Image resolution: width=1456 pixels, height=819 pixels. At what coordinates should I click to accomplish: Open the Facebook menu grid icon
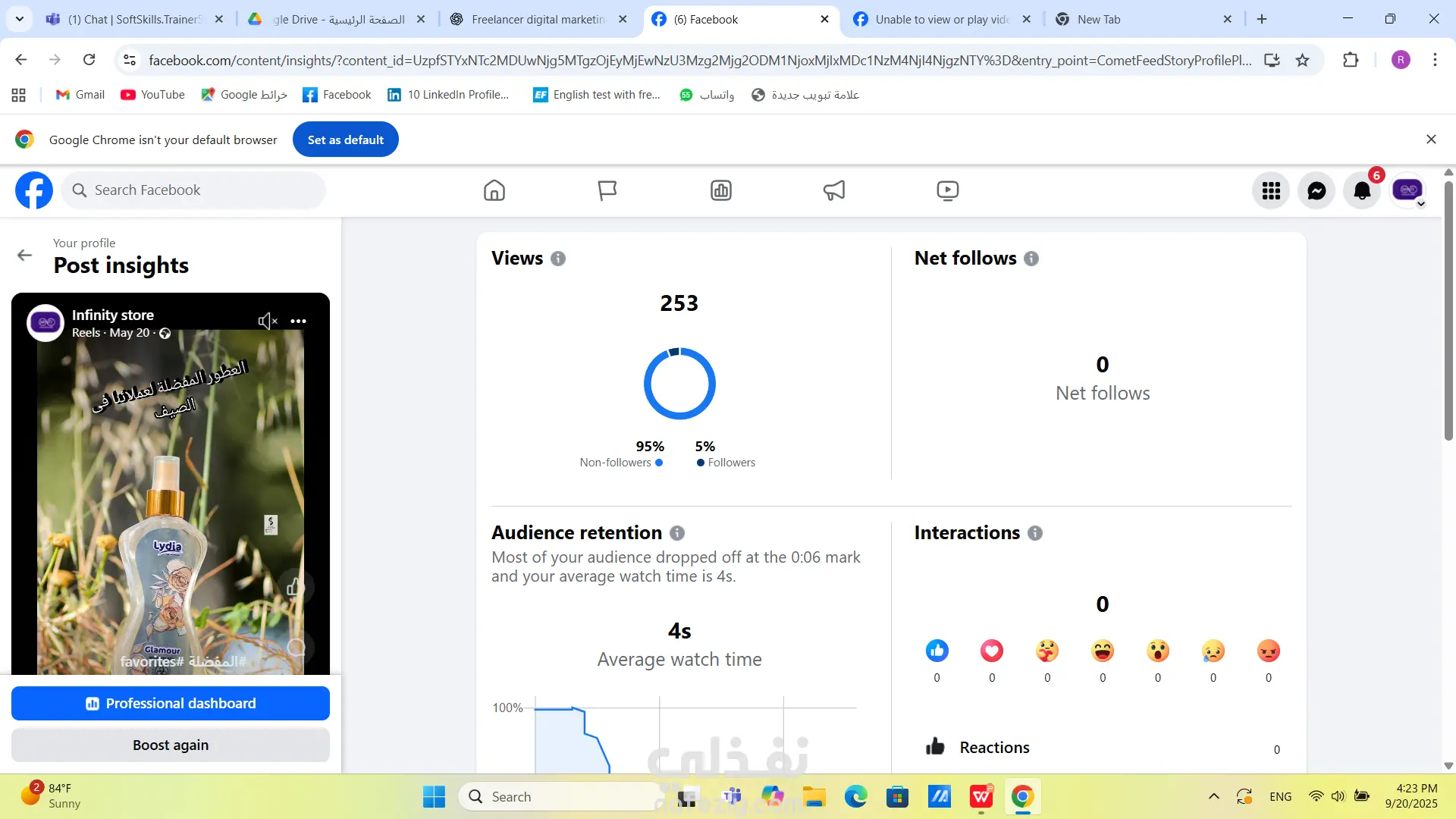(x=1271, y=190)
